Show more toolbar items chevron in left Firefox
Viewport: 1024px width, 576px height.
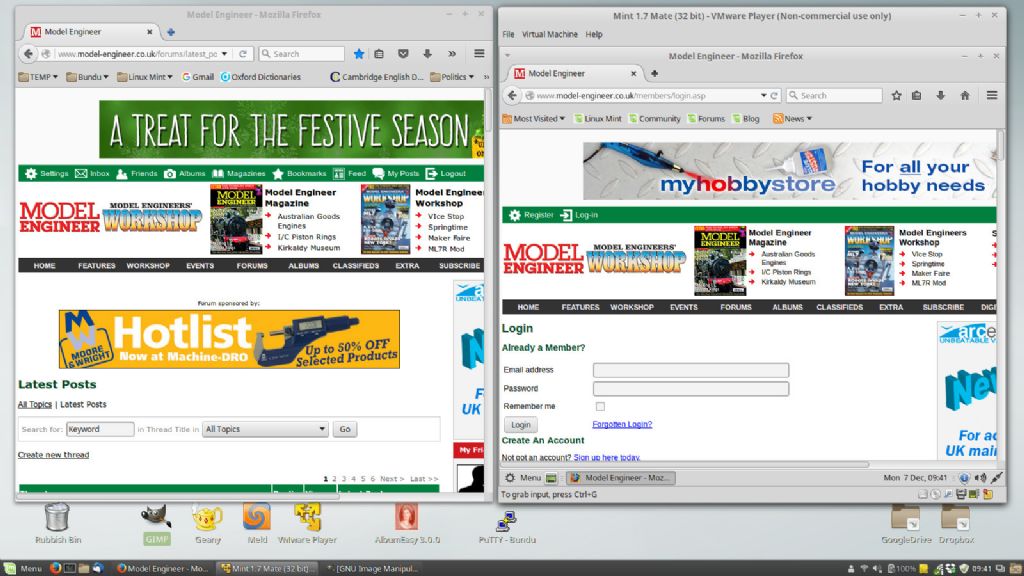(x=452, y=54)
